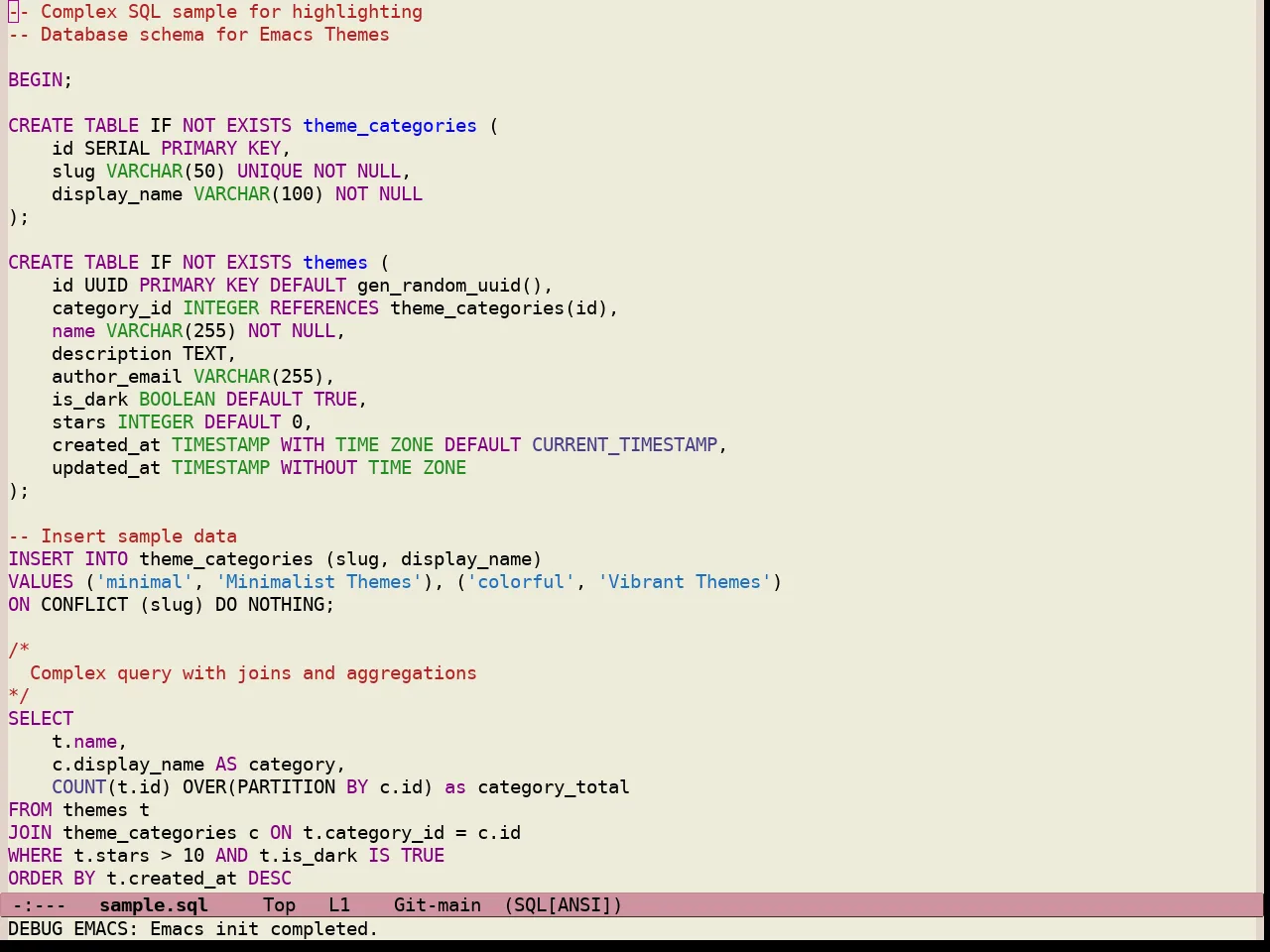1270x952 pixels.
Task: Click 'WHERE t.stars > 10' condition
Action: point(106,855)
